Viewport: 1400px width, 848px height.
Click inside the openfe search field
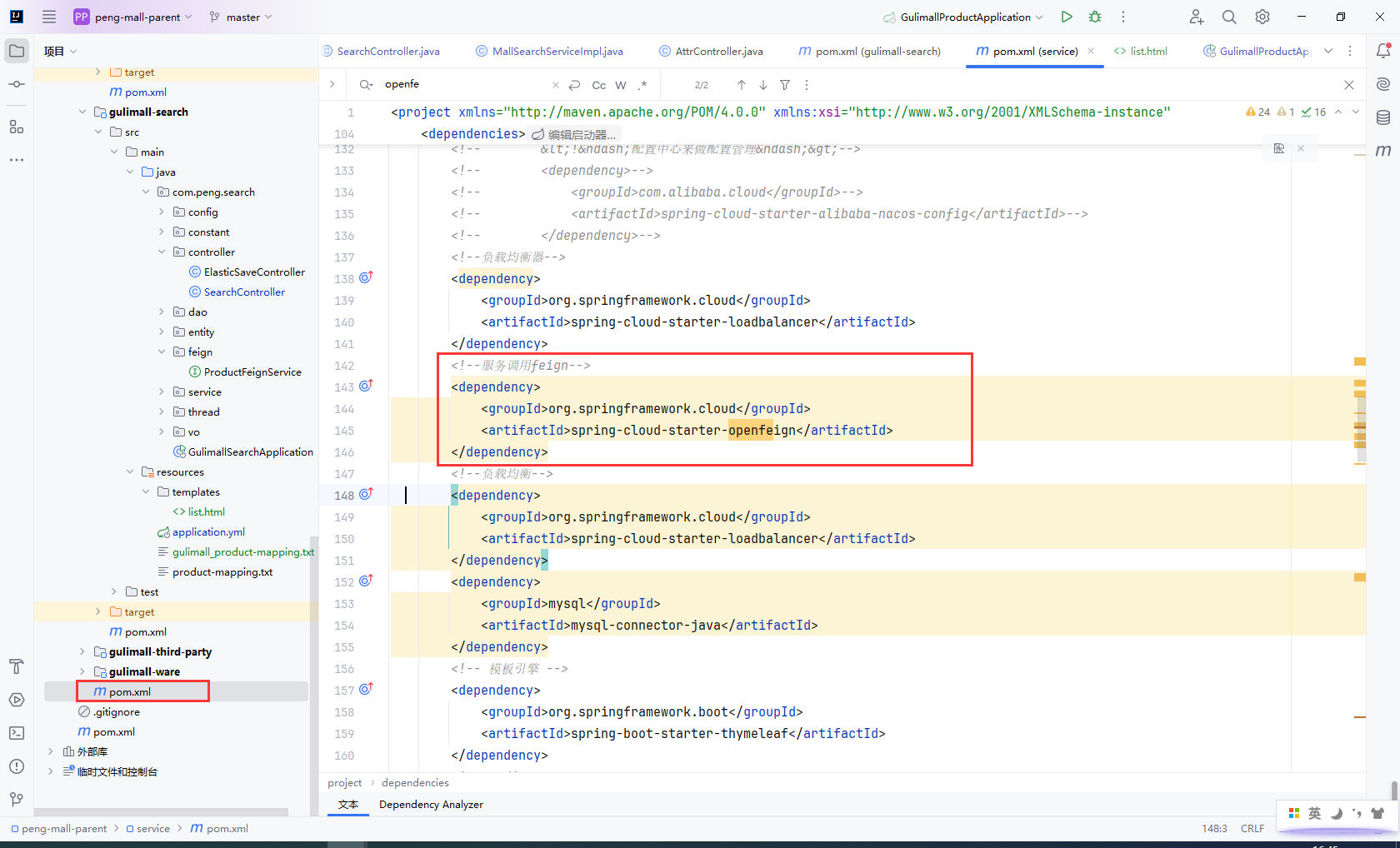pyautogui.click(x=465, y=84)
